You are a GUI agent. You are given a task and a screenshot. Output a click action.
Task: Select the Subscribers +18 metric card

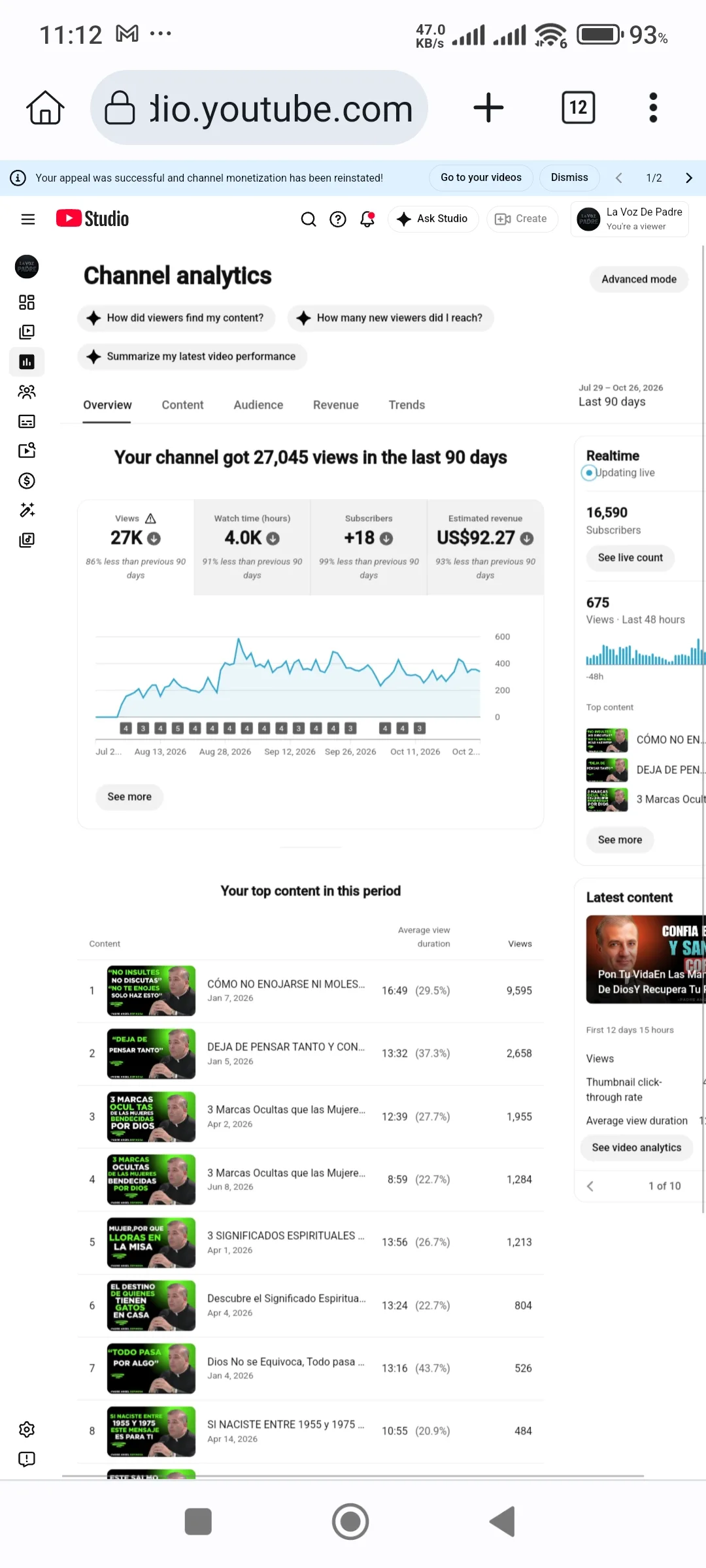369,547
